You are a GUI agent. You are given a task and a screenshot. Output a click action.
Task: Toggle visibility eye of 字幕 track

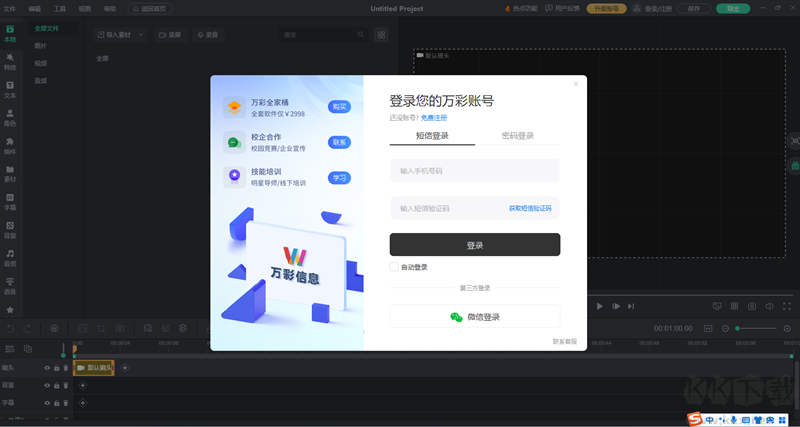(x=47, y=403)
